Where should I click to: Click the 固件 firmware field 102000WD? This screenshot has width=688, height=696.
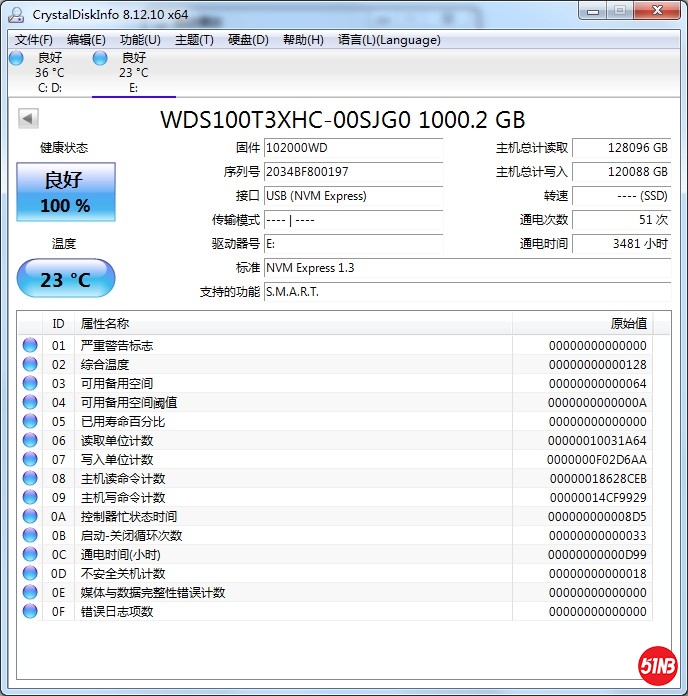[353, 148]
